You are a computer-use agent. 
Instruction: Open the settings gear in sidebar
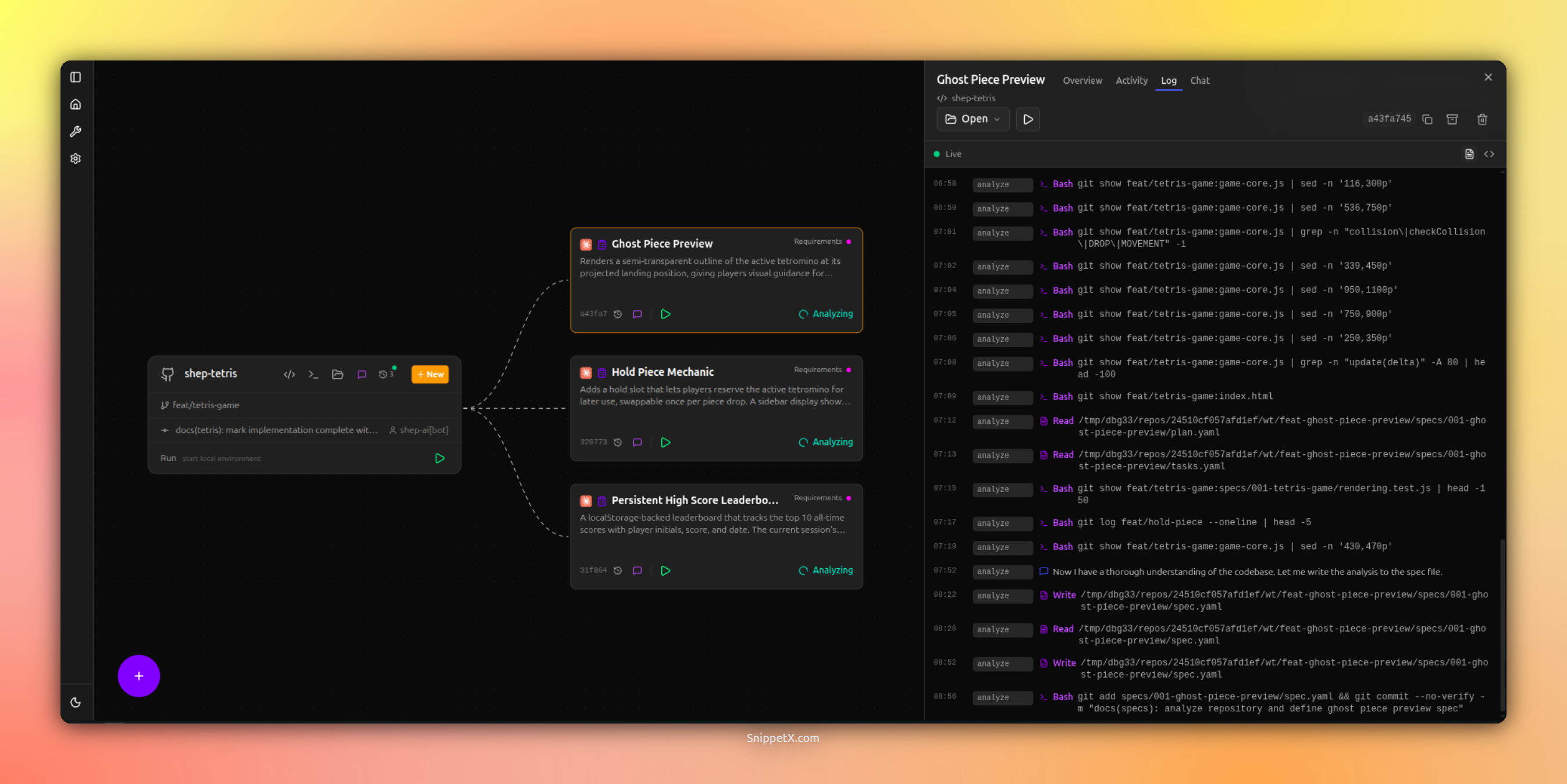point(76,159)
